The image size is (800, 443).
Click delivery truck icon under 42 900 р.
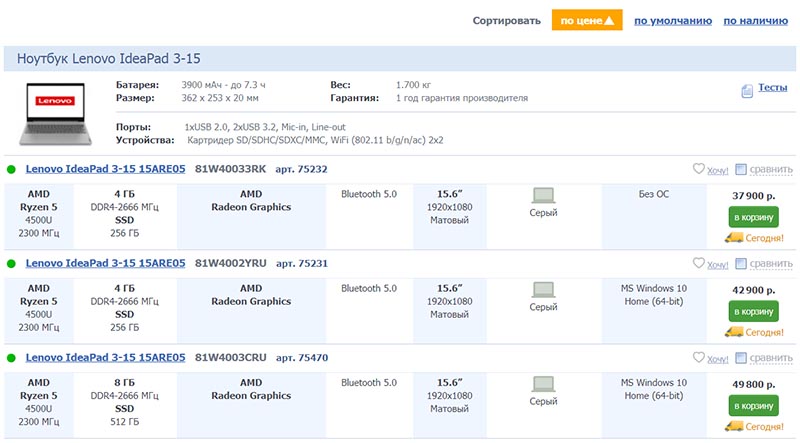coord(734,332)
